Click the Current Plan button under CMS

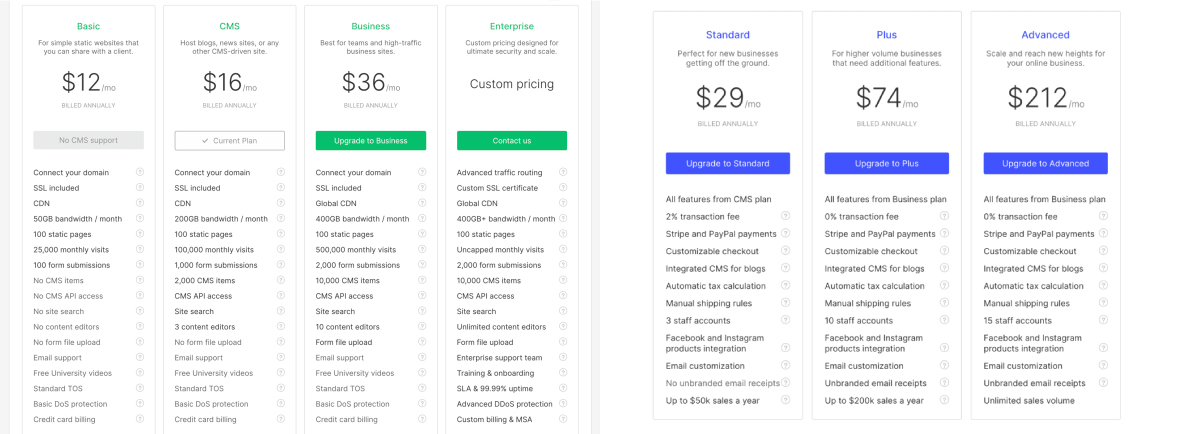(x=230, y=141)
